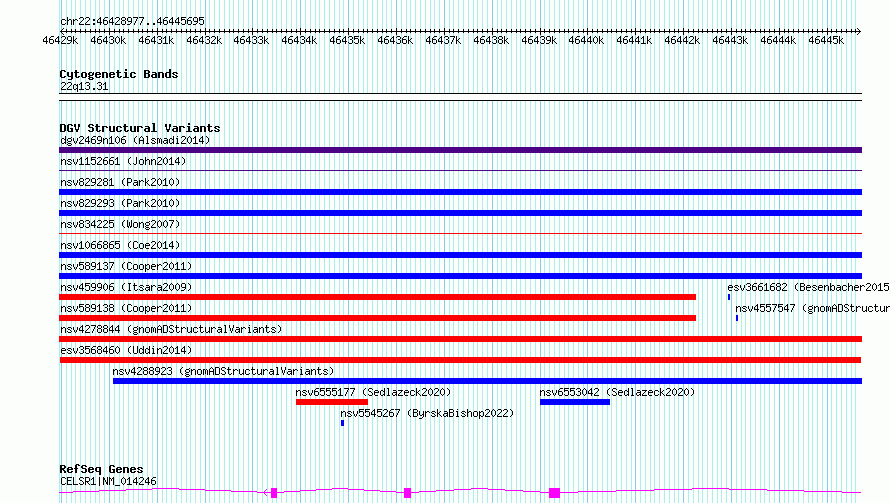Click the 46440k ruler tick label
Viewport: 890px width, 503px height.
[x=586, y=40]
